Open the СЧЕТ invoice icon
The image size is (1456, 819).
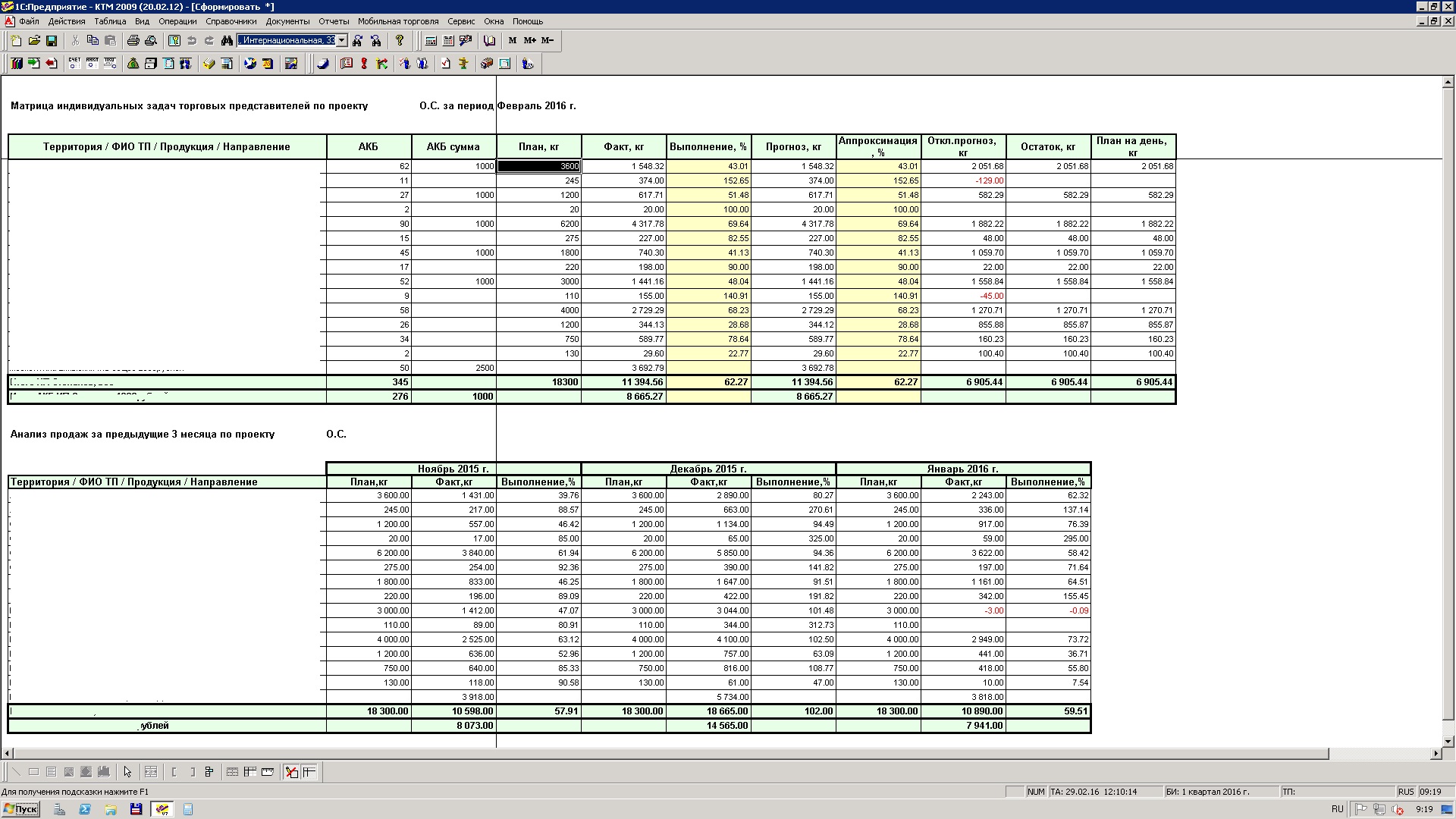pyautogui.click(x=74, y=64)
